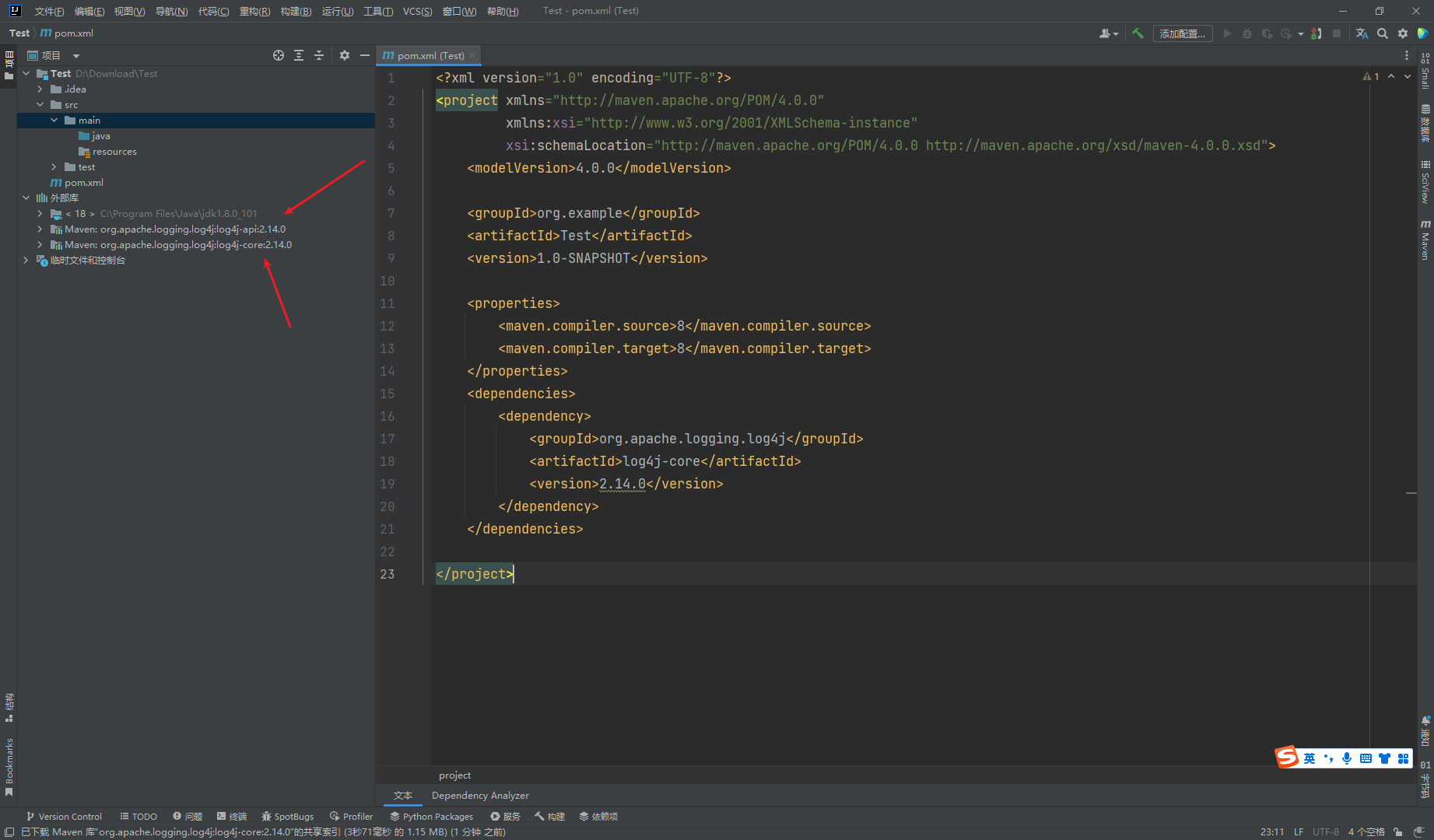Open editor tabs more options icon
1434x840 pixels.
(1406, 55)
